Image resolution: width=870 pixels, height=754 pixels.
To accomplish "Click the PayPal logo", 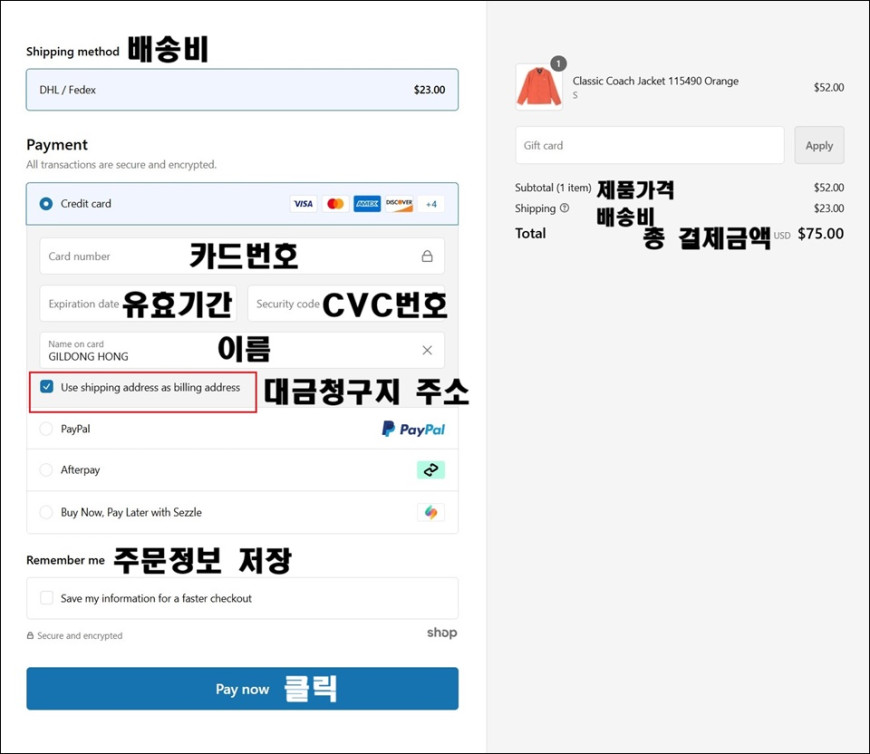I will pos(413,429).
